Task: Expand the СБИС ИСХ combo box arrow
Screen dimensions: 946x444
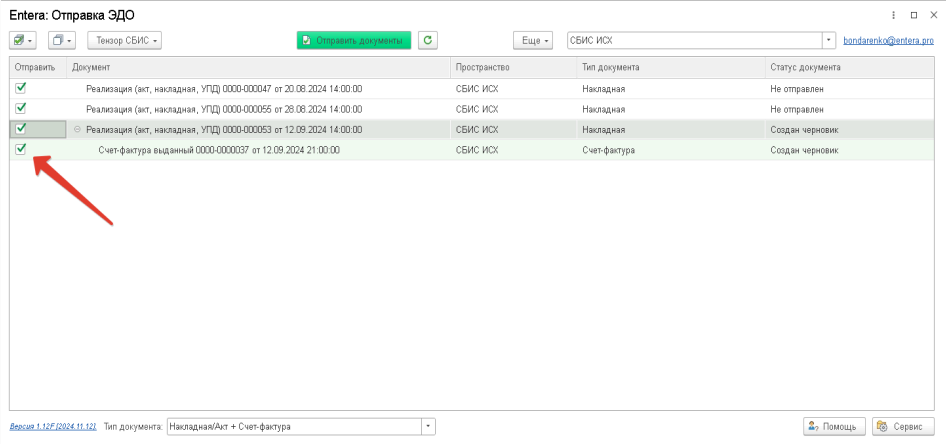Action: coord(829,40)
